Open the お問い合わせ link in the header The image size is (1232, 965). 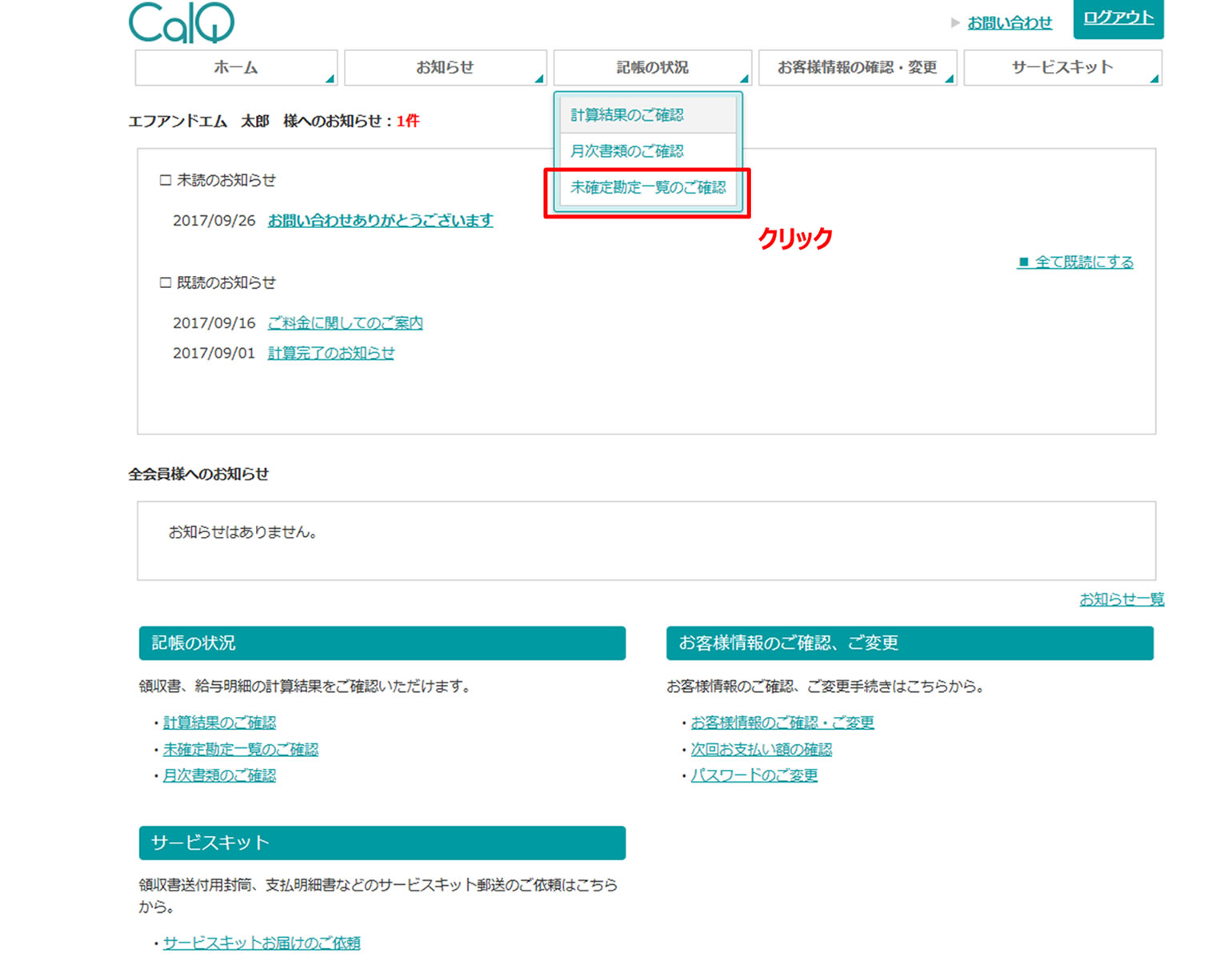1010,22
